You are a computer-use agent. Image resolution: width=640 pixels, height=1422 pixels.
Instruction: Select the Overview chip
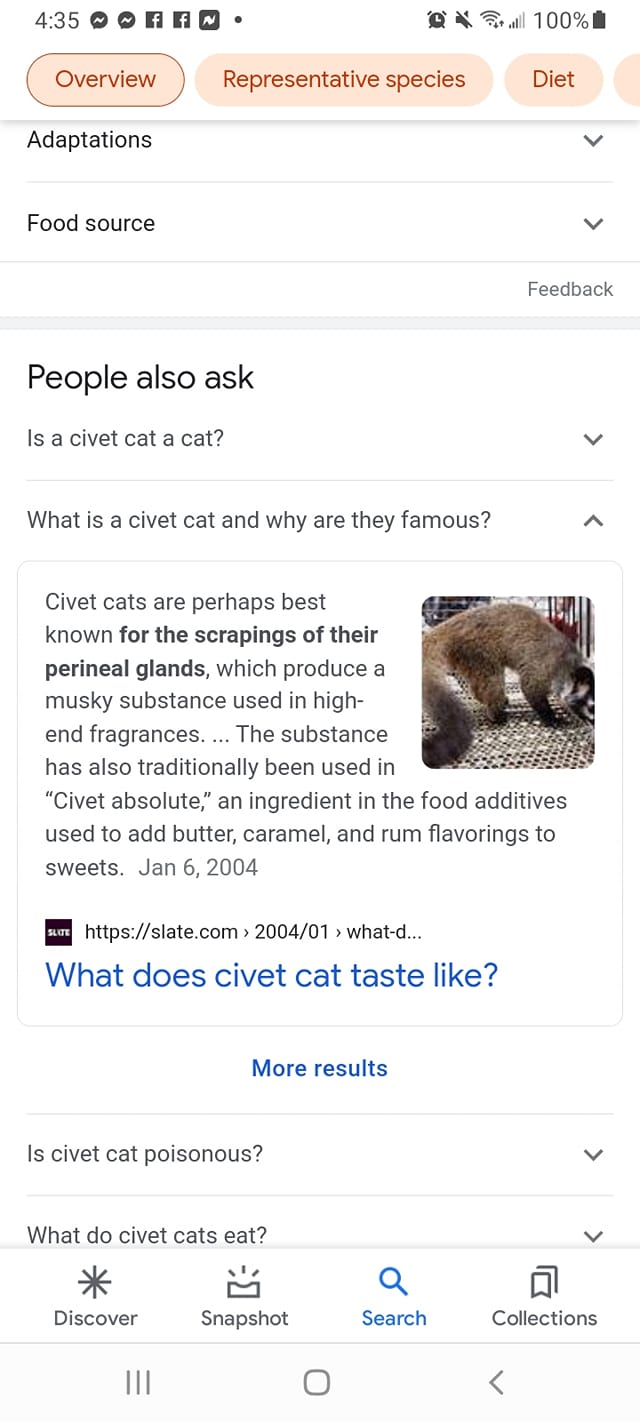[x=106, y=79]
